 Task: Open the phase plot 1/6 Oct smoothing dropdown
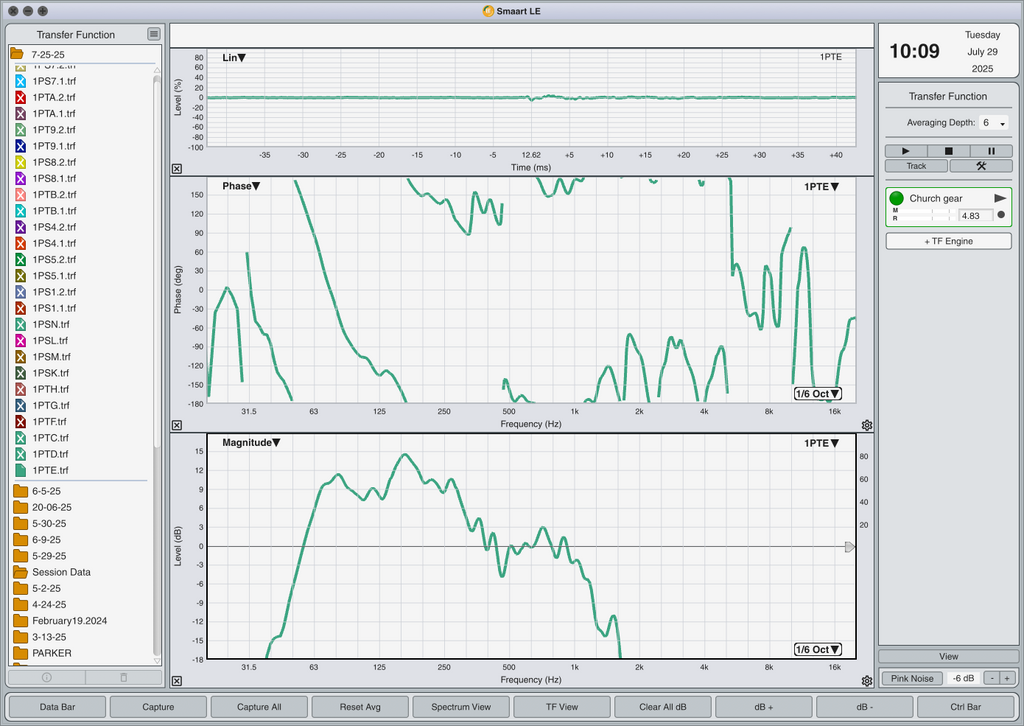pos(818,394)
